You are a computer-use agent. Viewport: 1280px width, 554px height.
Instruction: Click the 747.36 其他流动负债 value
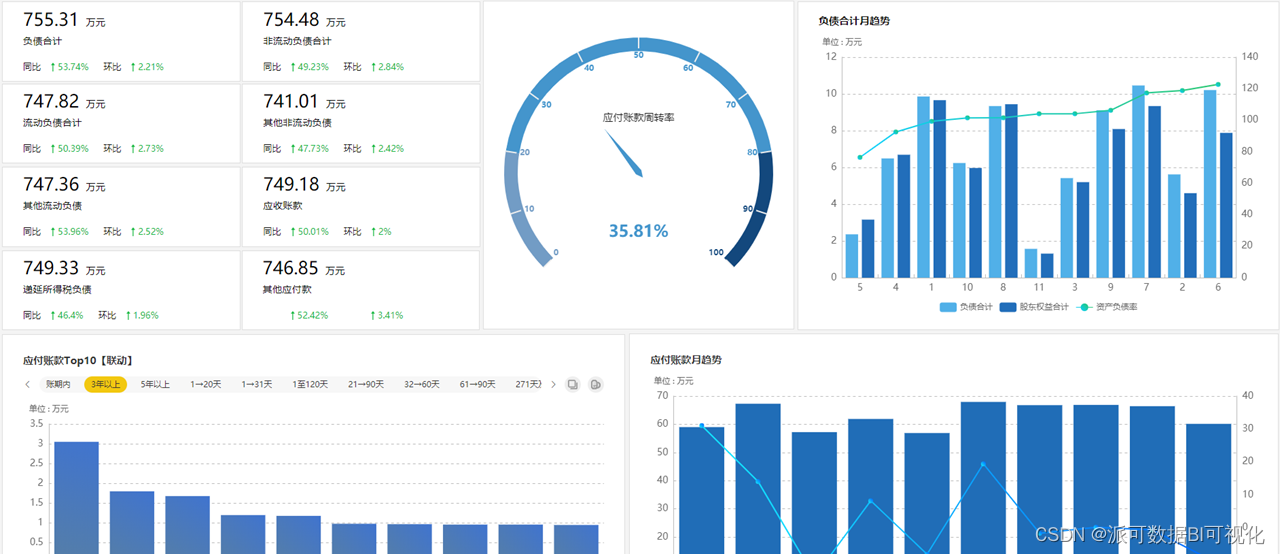pos(51,184)
